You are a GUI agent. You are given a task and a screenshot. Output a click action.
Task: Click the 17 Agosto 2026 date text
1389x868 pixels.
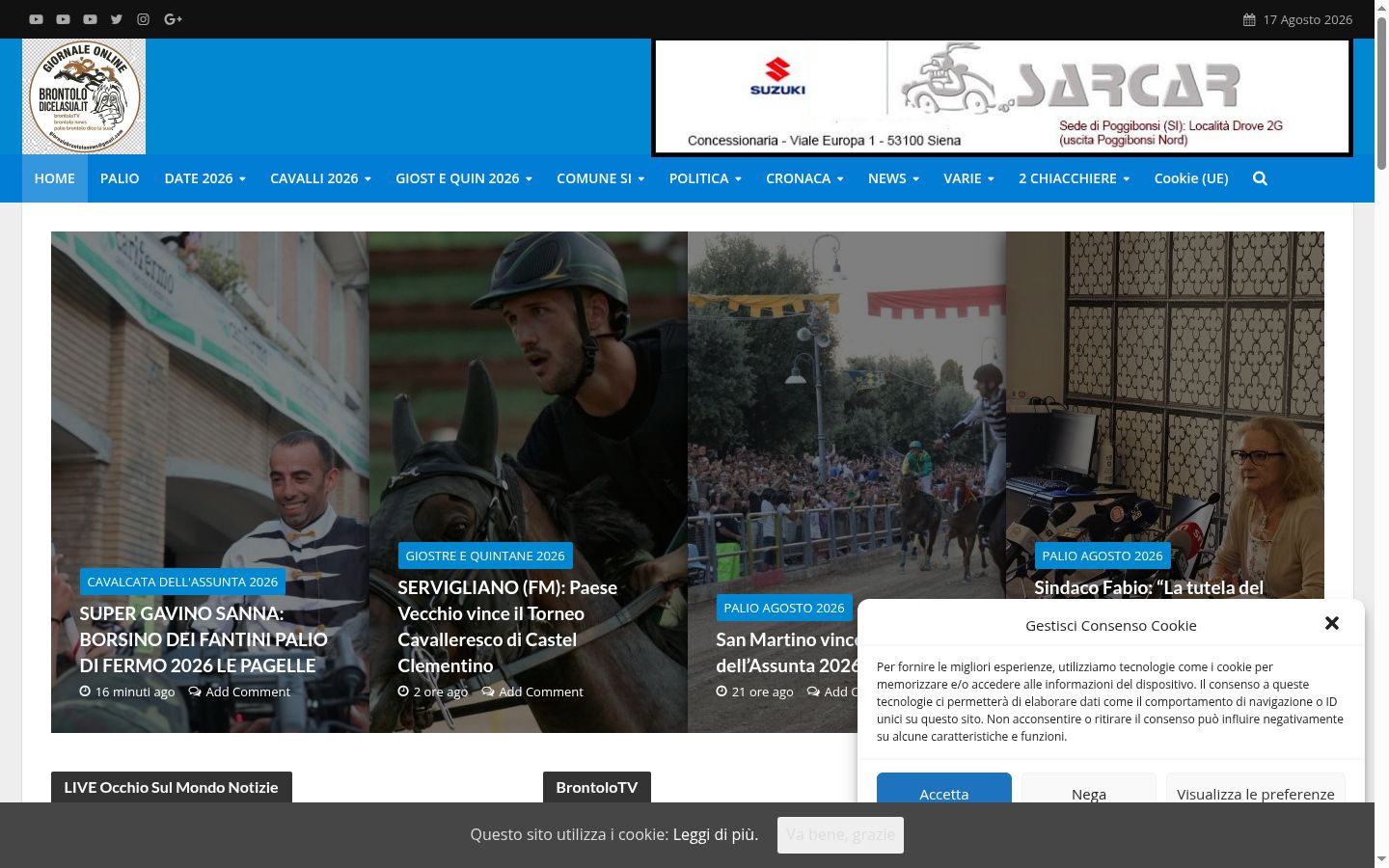click(1308, 19)
